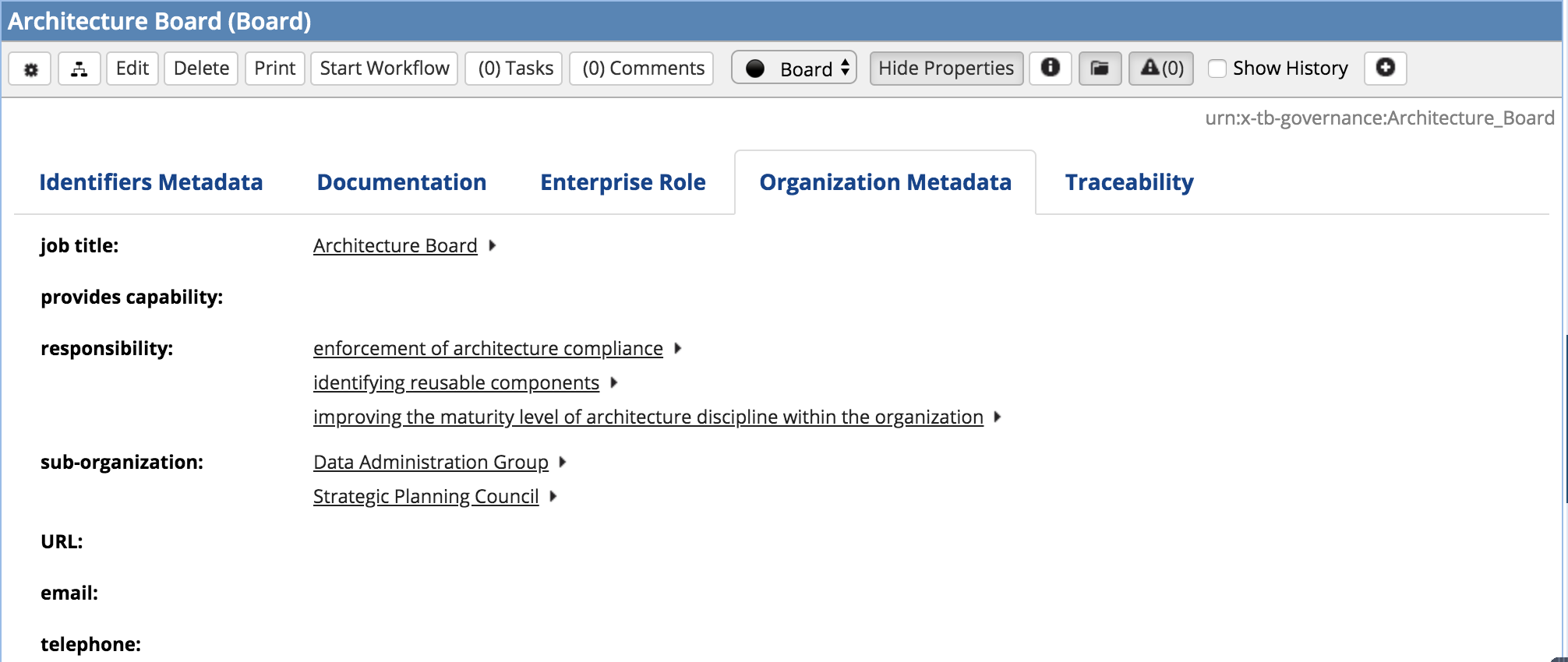Click the black circle icon beside Board
Screen dimensions: 1568x662
pos(755,69)
